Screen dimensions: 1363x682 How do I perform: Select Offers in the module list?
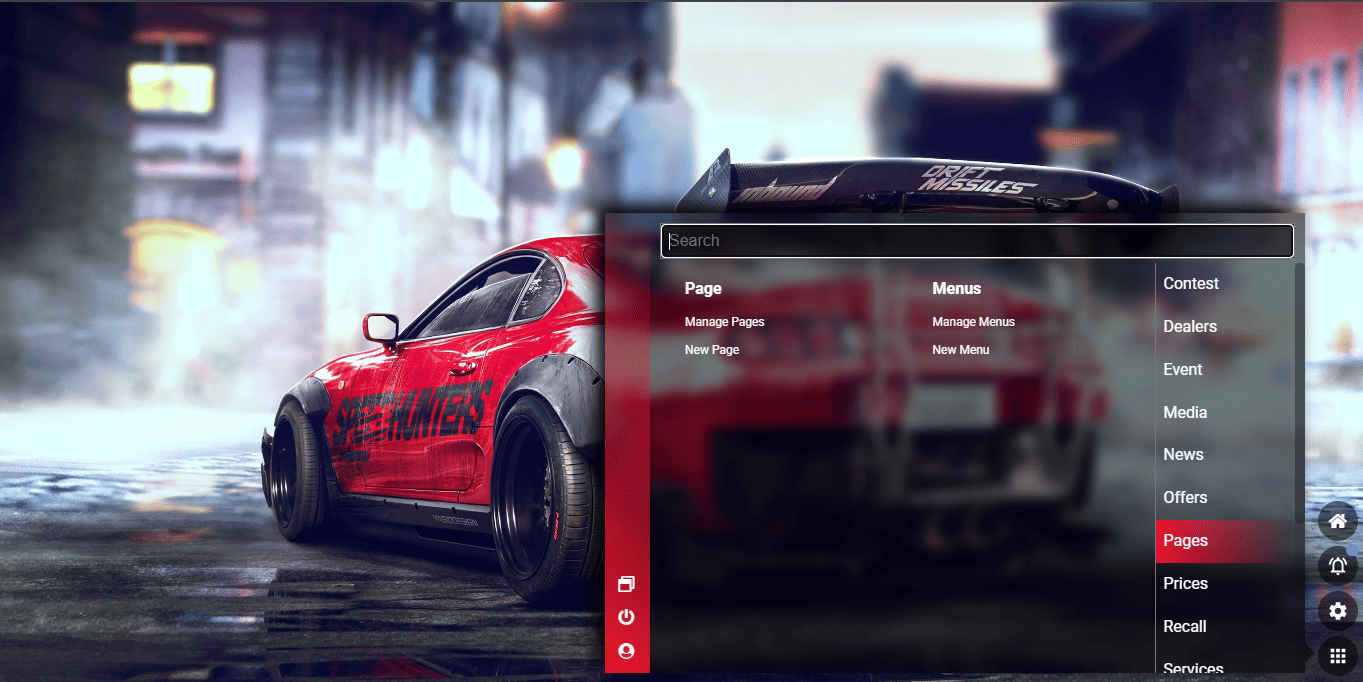tap(1185, 498)
